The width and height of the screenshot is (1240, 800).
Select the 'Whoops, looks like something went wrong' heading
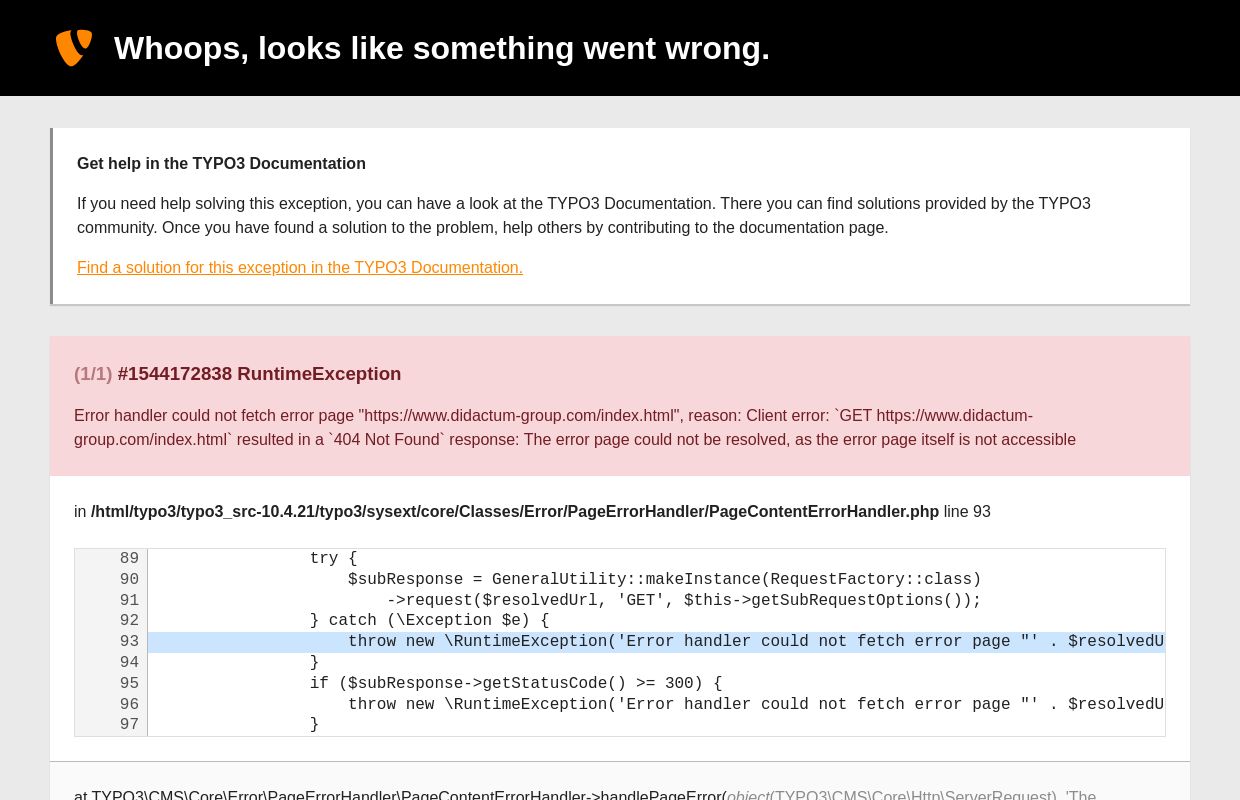441,48
